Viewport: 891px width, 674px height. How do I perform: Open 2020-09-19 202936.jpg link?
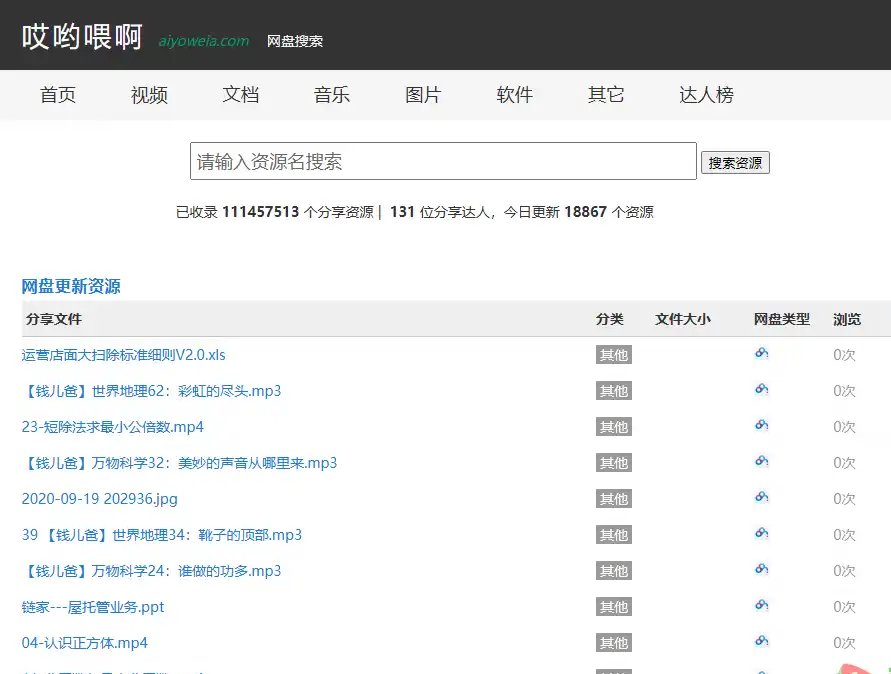(99, 499)
